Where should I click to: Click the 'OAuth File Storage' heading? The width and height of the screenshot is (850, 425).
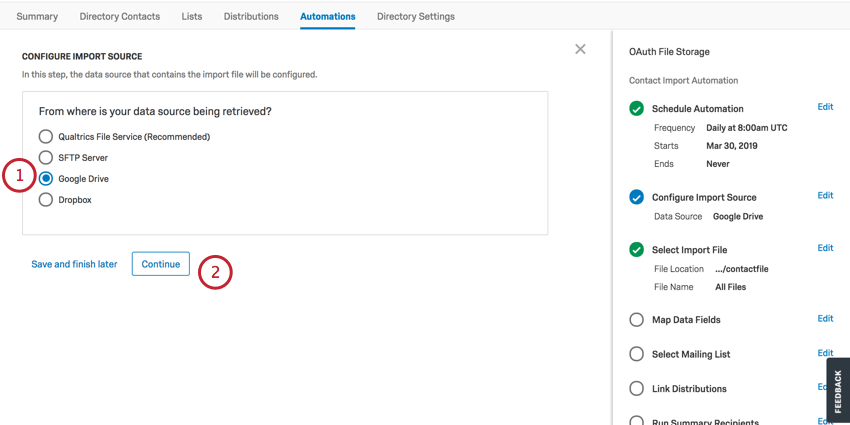point(669,52)
